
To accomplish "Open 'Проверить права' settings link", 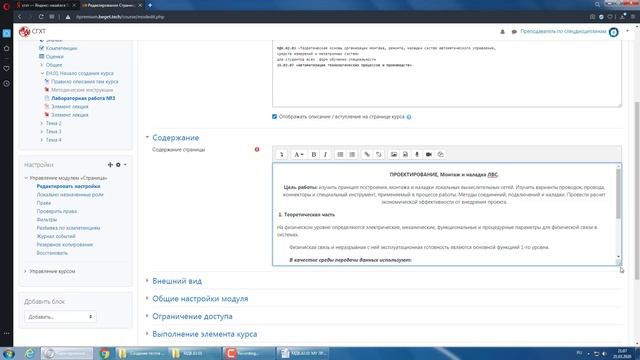I will click(57, 211).
